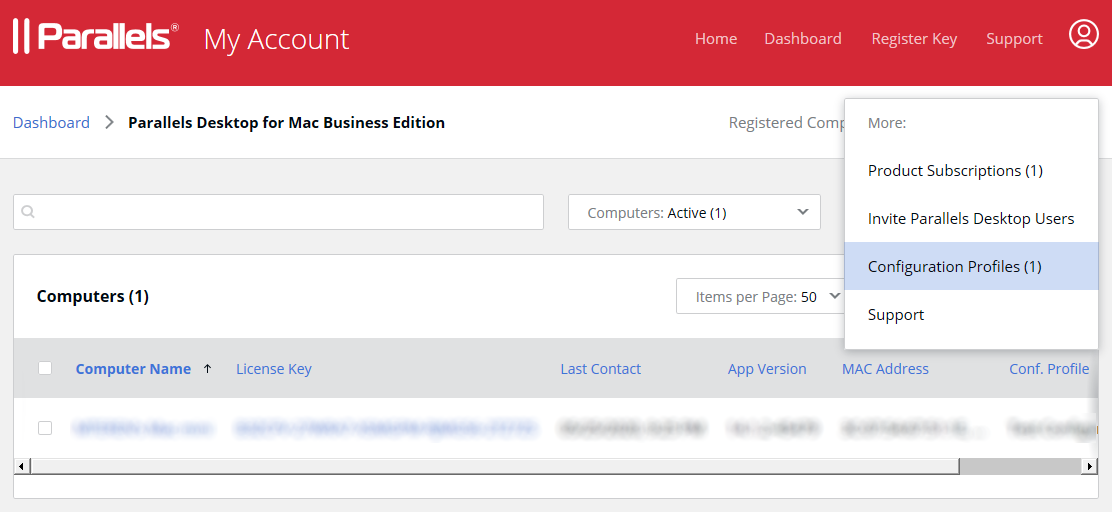Click the sort arrow beside Computer Name
The width and height of the screenshot is (1112, 512).
pos(207,369)
